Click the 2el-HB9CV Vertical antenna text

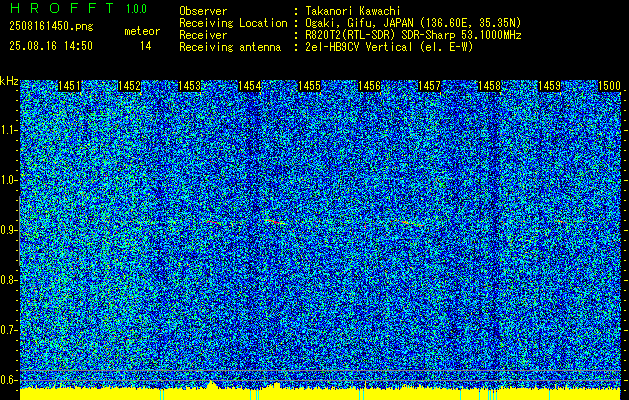(389, 47)
